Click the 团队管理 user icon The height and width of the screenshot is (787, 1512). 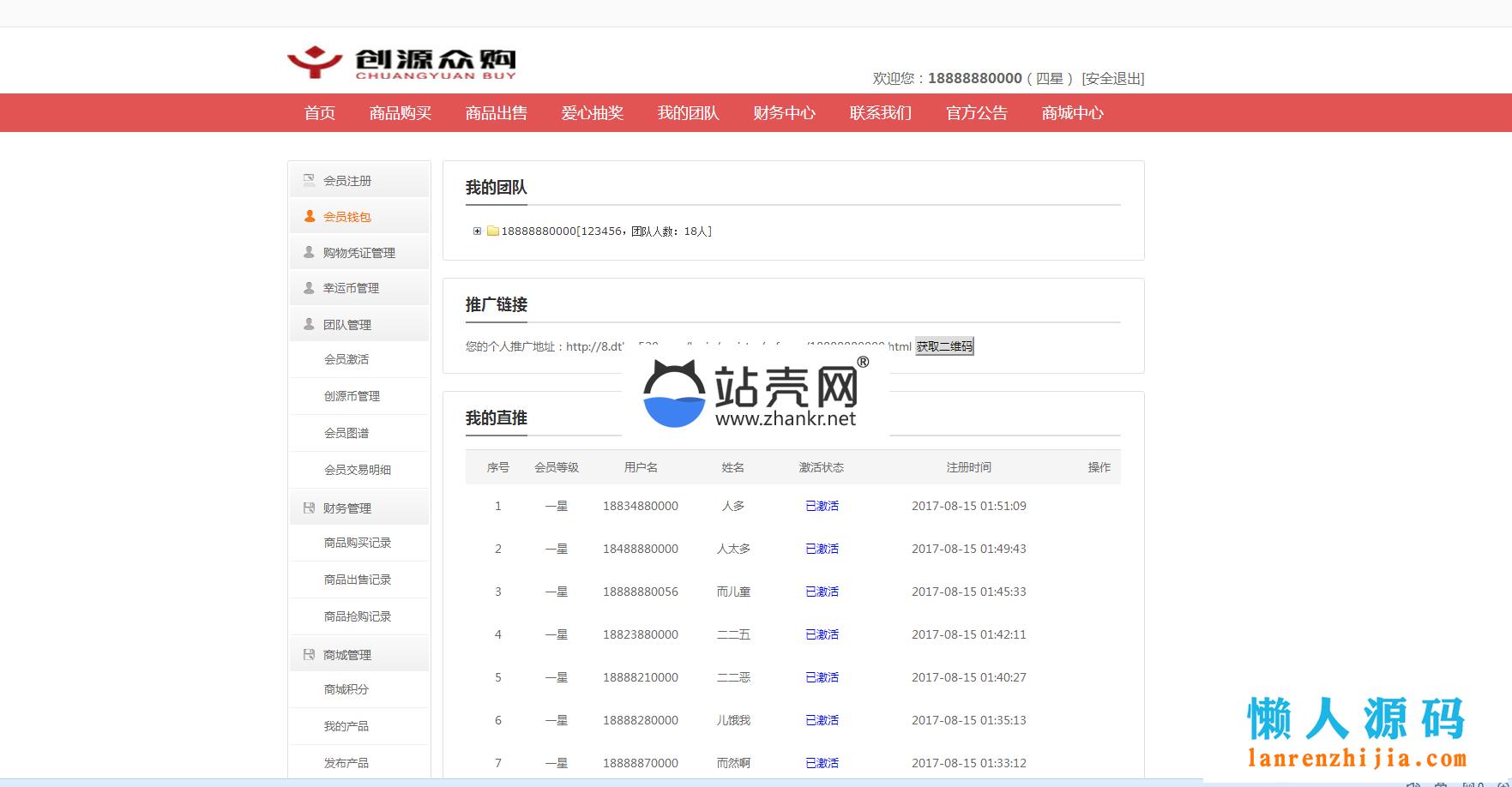(x=310, y=324)
